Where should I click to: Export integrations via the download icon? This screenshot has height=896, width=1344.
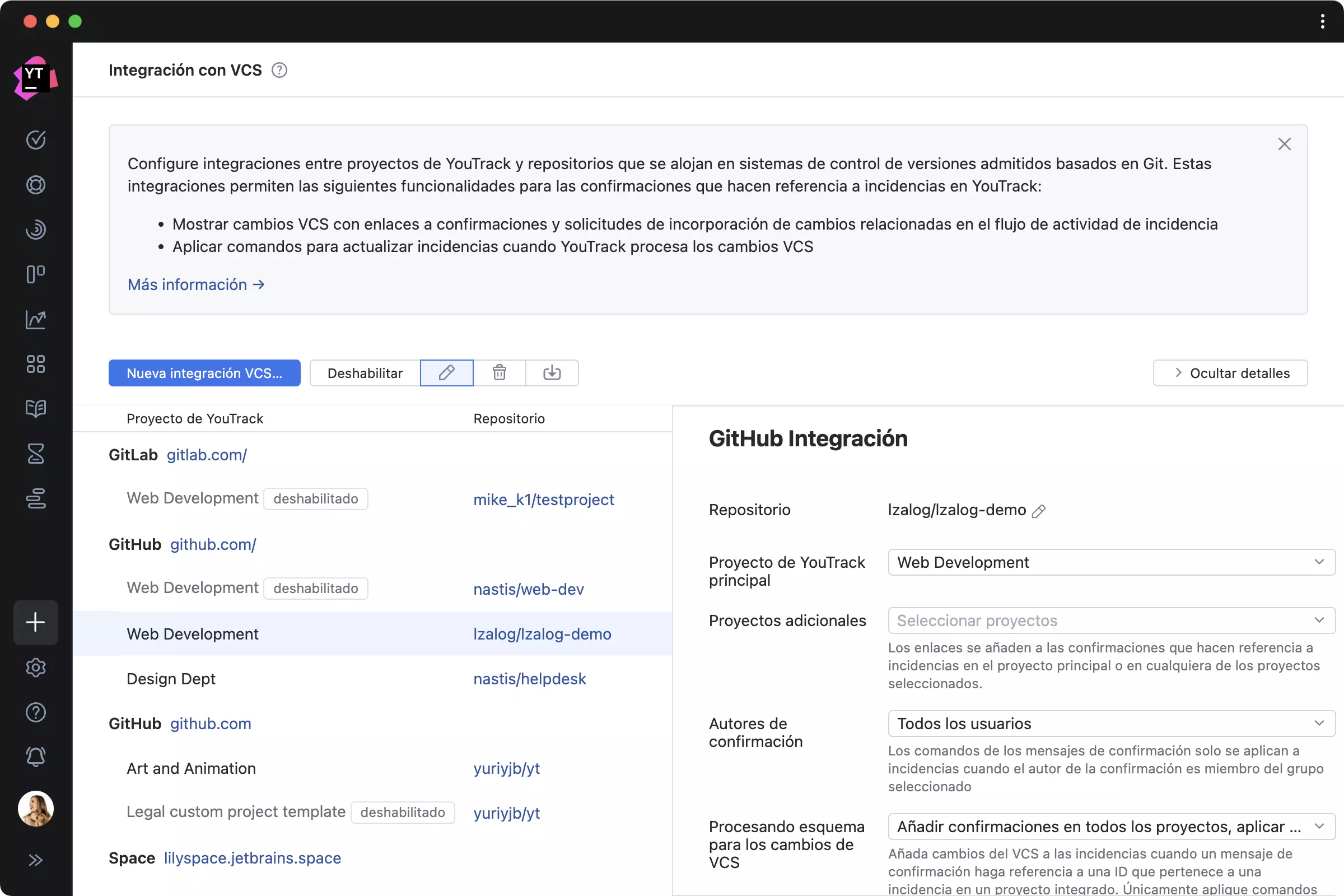pos(552,372)
